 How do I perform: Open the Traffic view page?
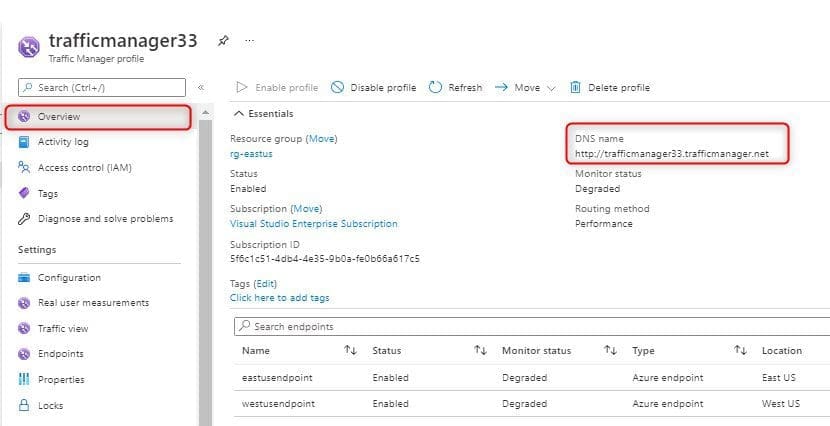[63, 329]
